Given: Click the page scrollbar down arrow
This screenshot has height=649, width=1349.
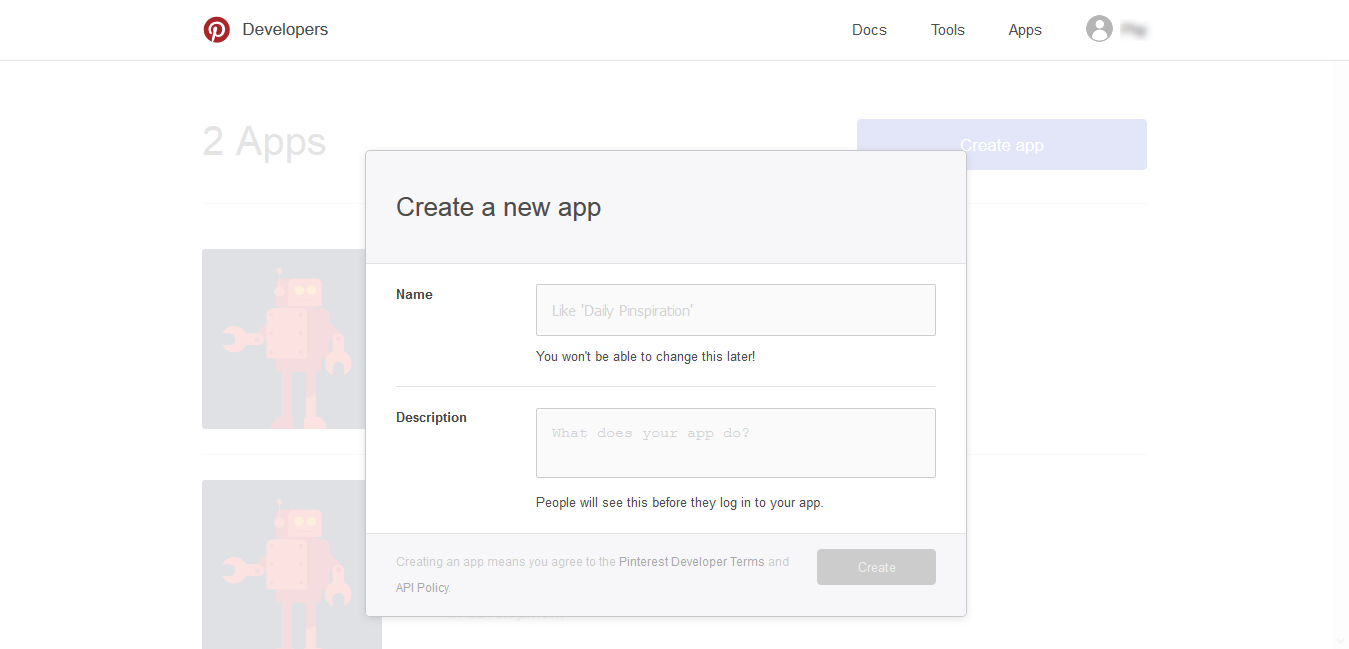Looking at the screenshot, I should click(x=1341, y=641).
